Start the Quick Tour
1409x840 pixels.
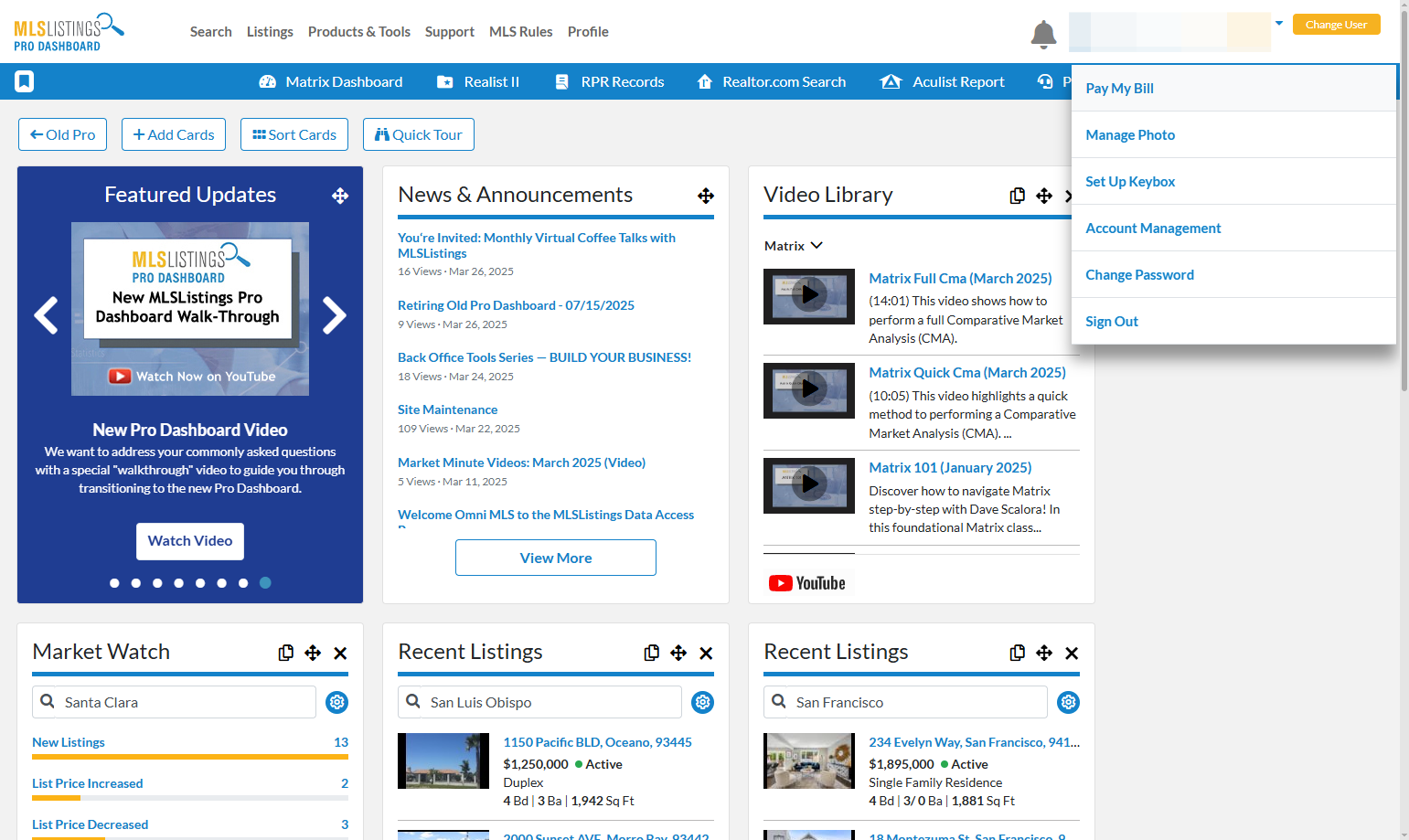coord(419,134)
